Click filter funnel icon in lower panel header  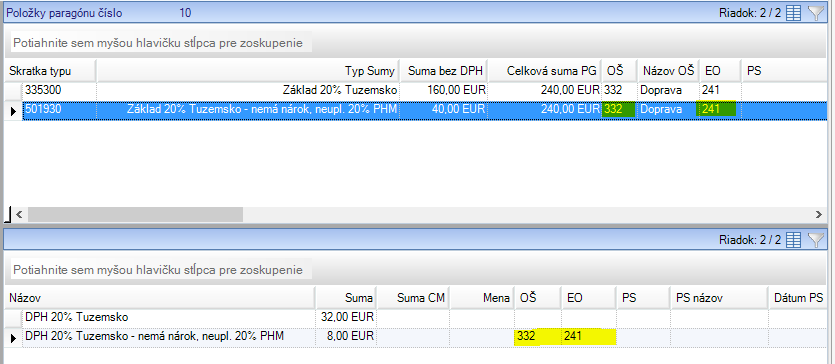(816, 240)
